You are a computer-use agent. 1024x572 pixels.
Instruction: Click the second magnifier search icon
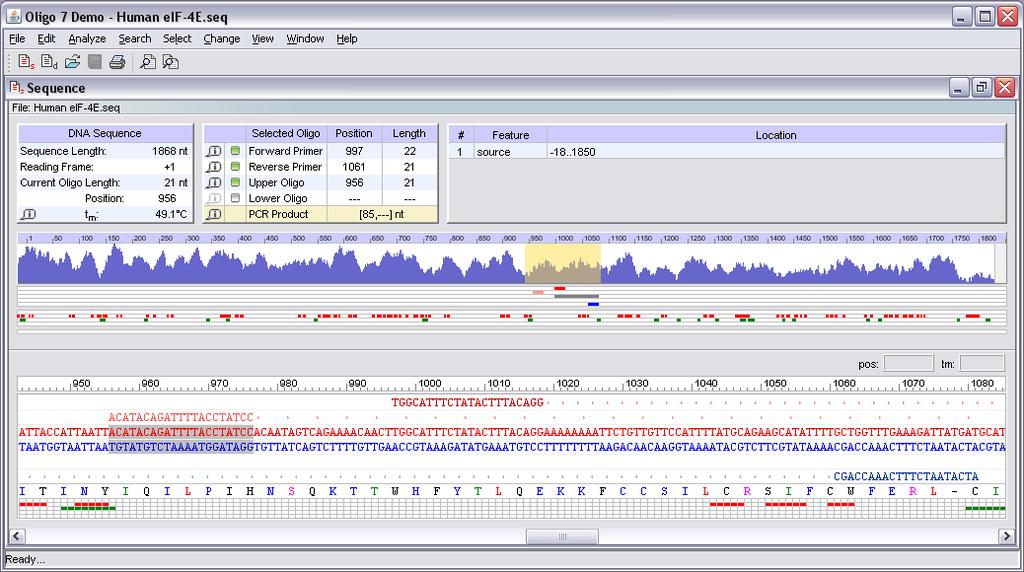pyautogui.click(x=170, y=62)
